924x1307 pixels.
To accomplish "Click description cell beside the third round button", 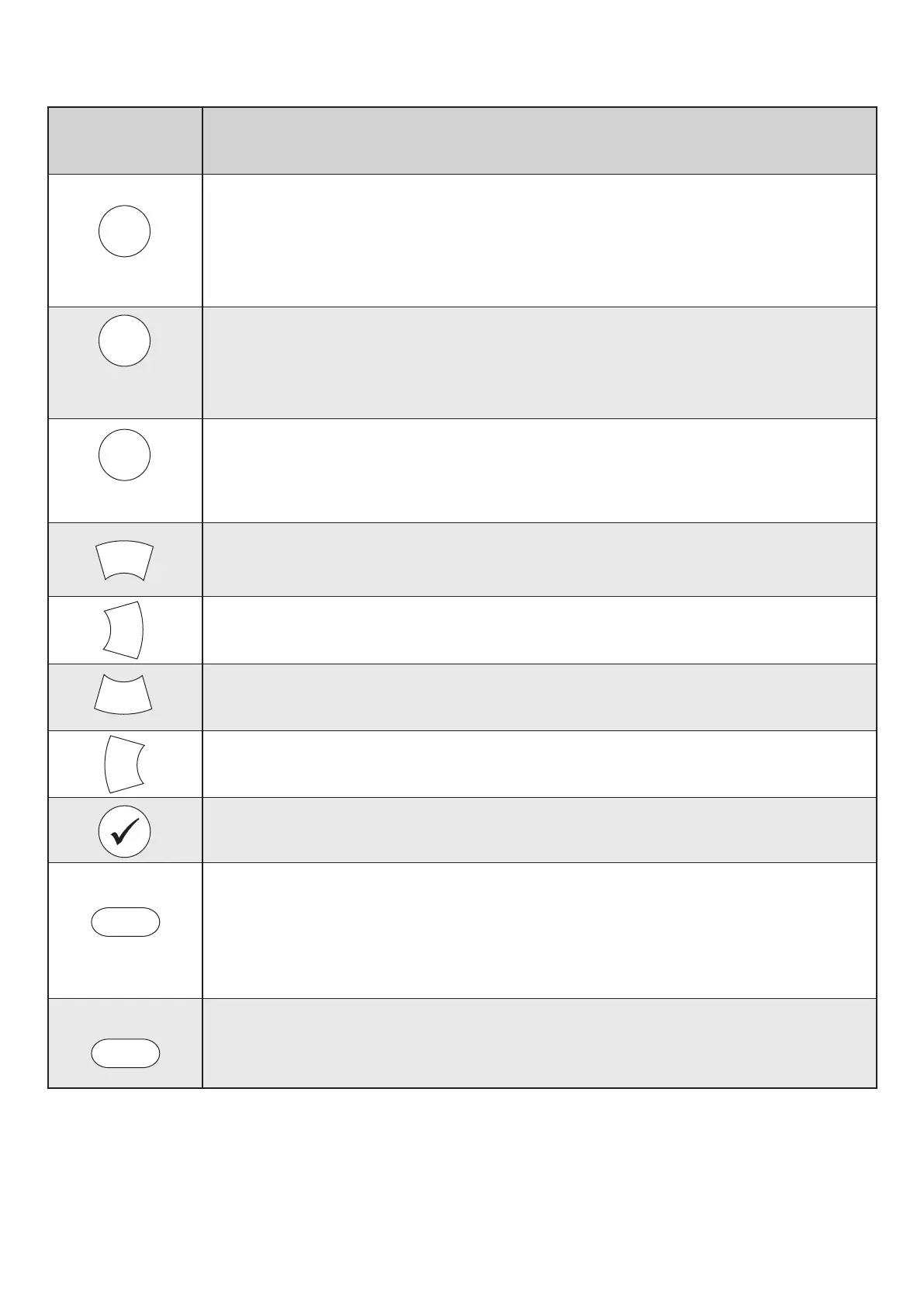I will tap(539, 470).
